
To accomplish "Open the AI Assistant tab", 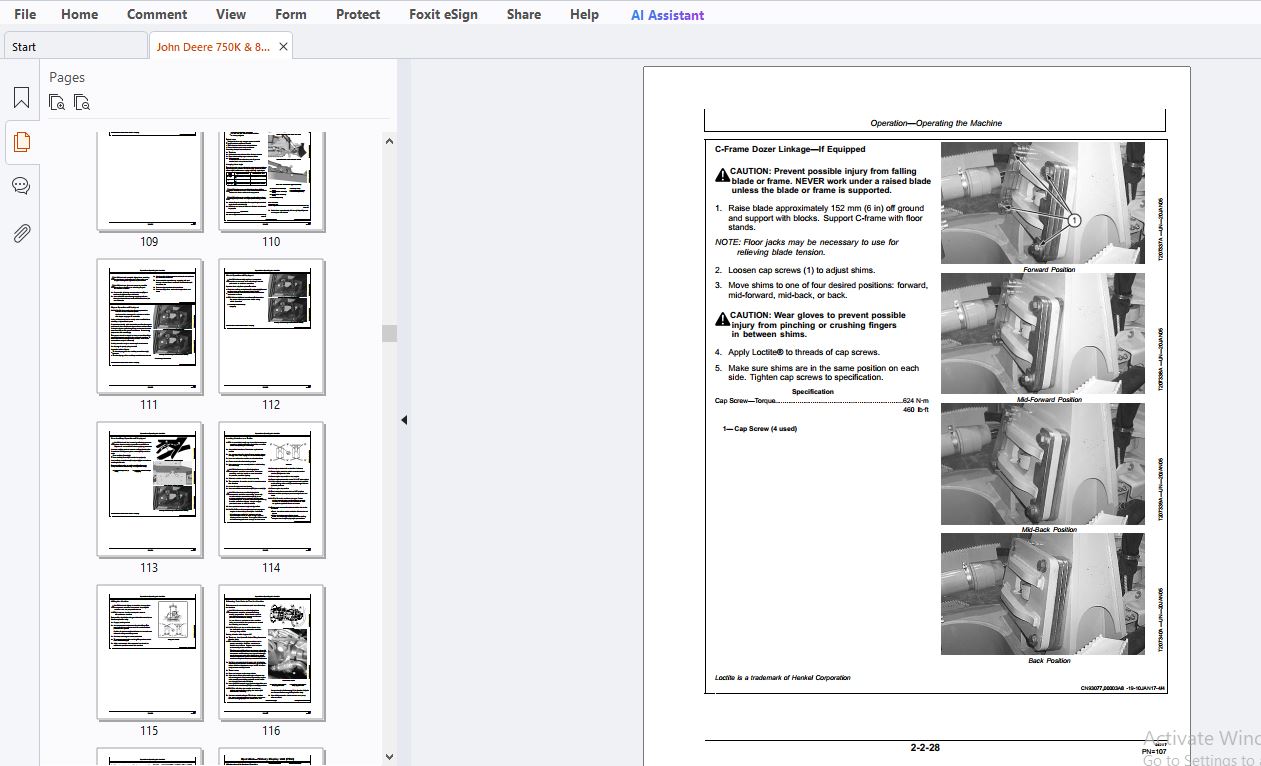I will (x=667, y=15).
